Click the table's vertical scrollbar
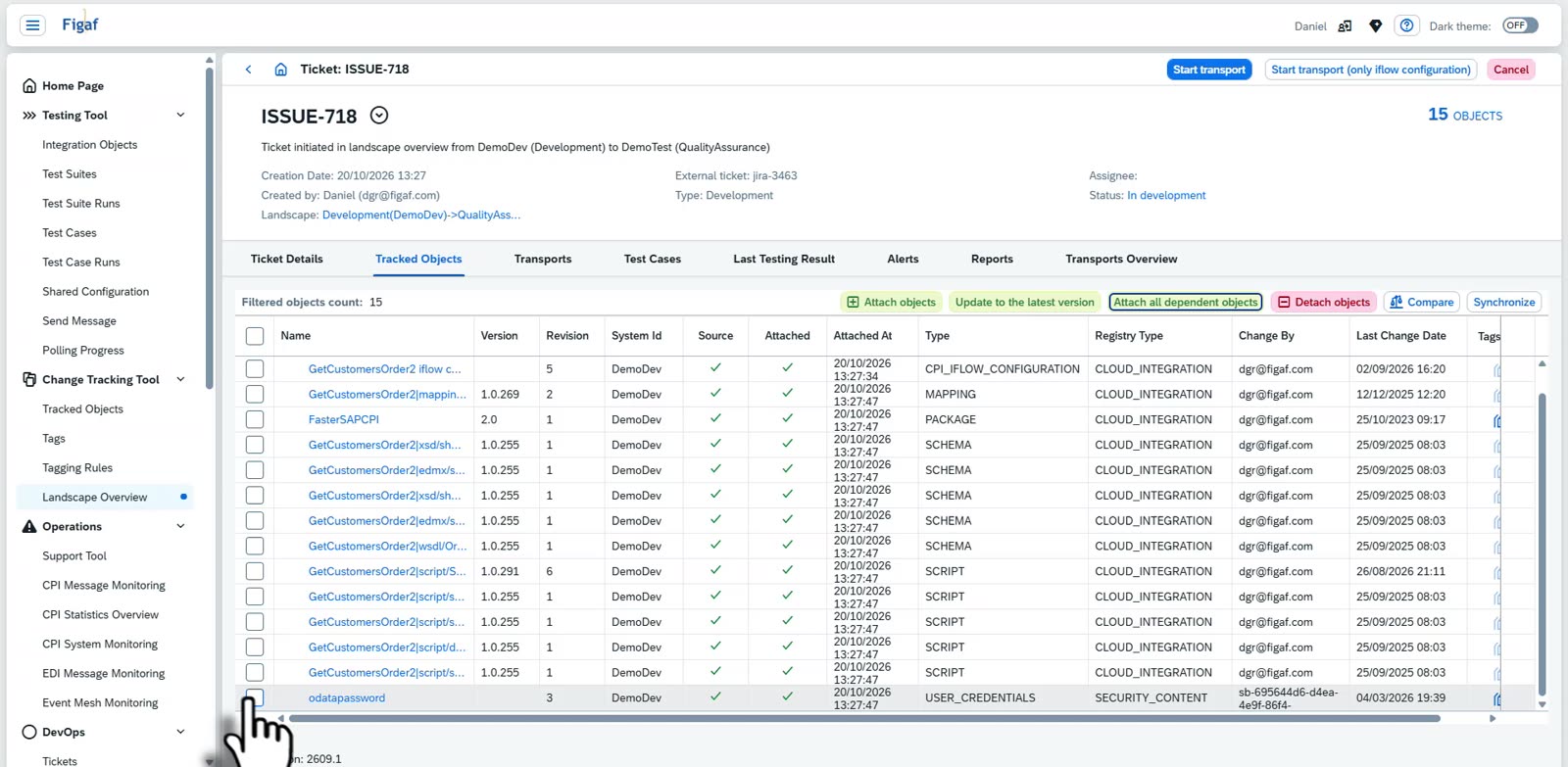 click(1542, 544)
